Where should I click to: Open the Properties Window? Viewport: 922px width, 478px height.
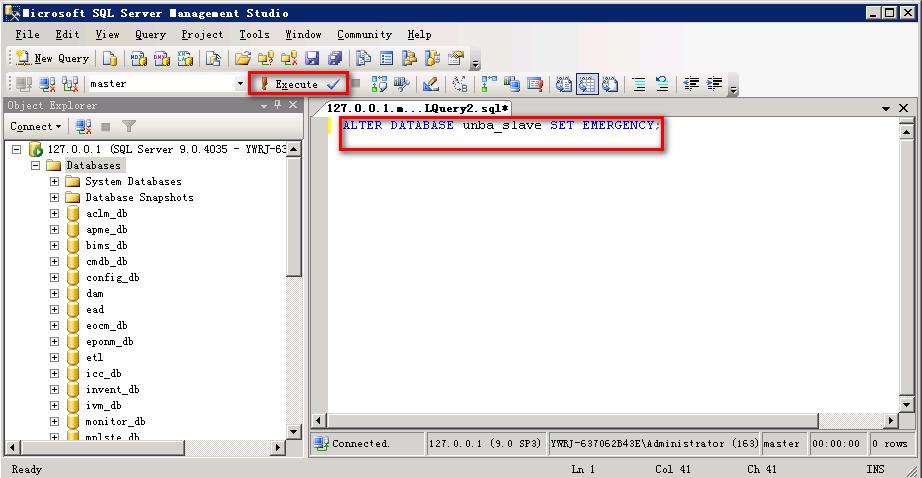pyautogui.click(x=456, y=58)
